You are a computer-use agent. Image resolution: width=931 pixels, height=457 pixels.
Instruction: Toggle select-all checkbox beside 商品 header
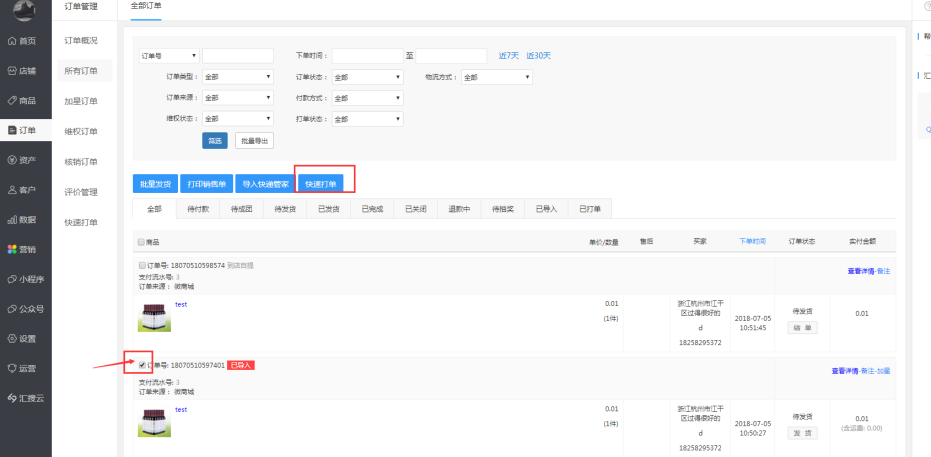141,242
